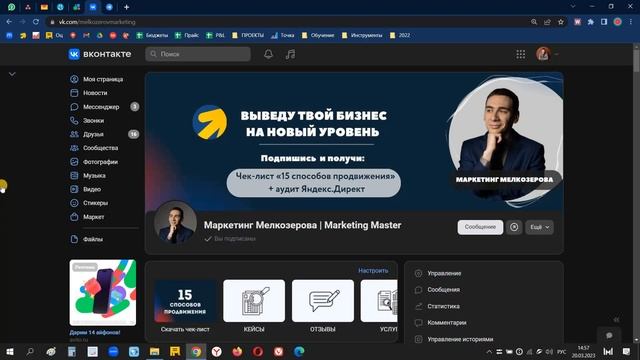Open Windows Start menu
The image size is (640, 360).
coord(10,351)
